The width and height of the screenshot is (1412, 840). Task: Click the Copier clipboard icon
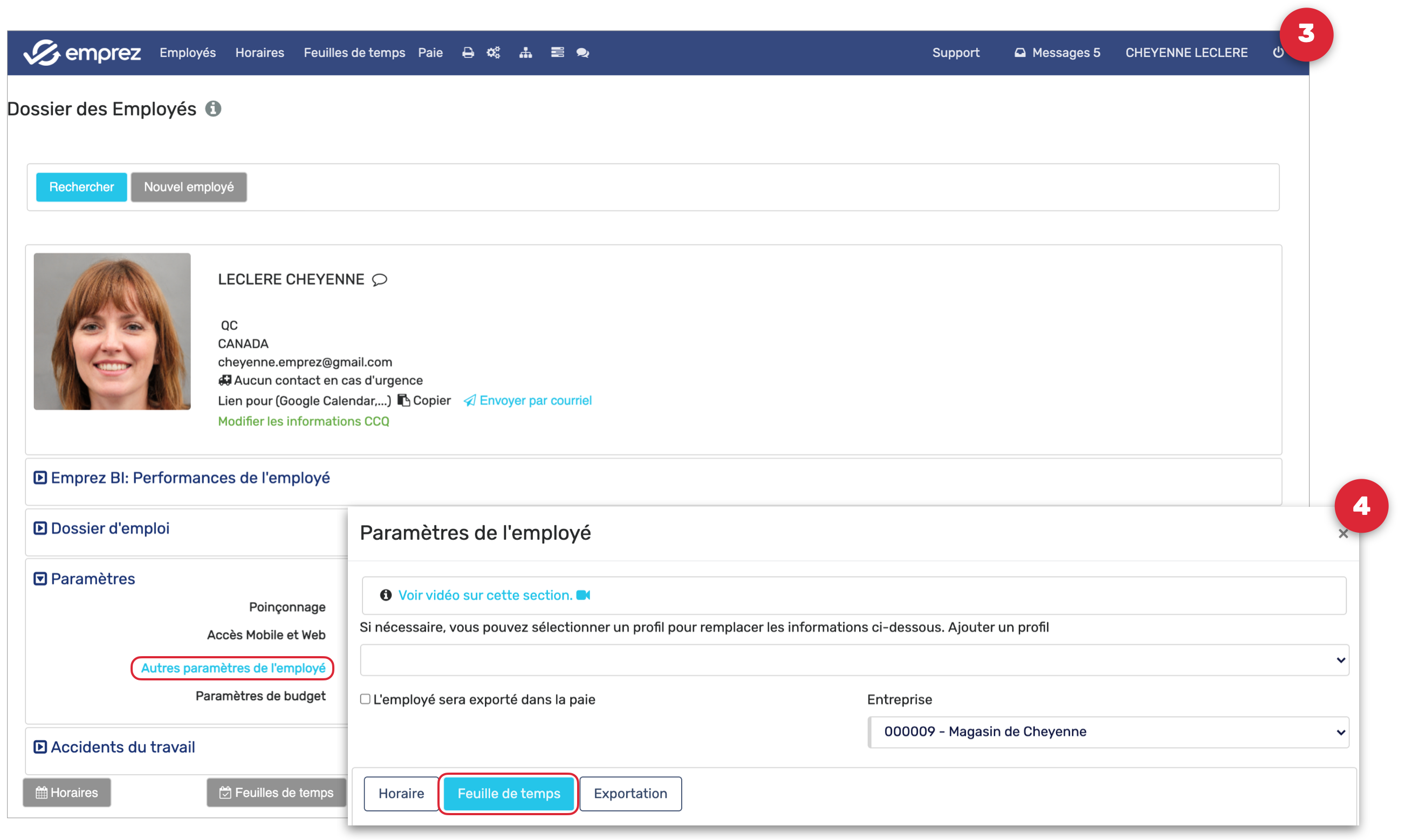click(403, 400)
